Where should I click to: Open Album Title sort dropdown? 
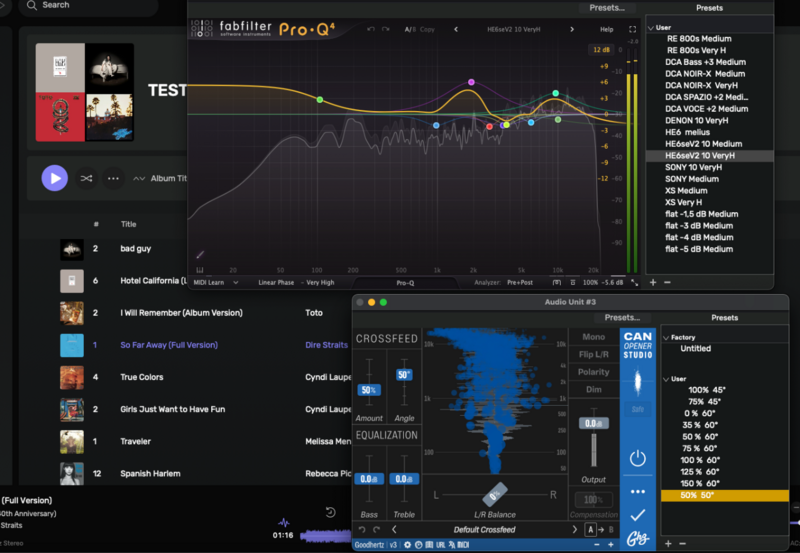161,179
